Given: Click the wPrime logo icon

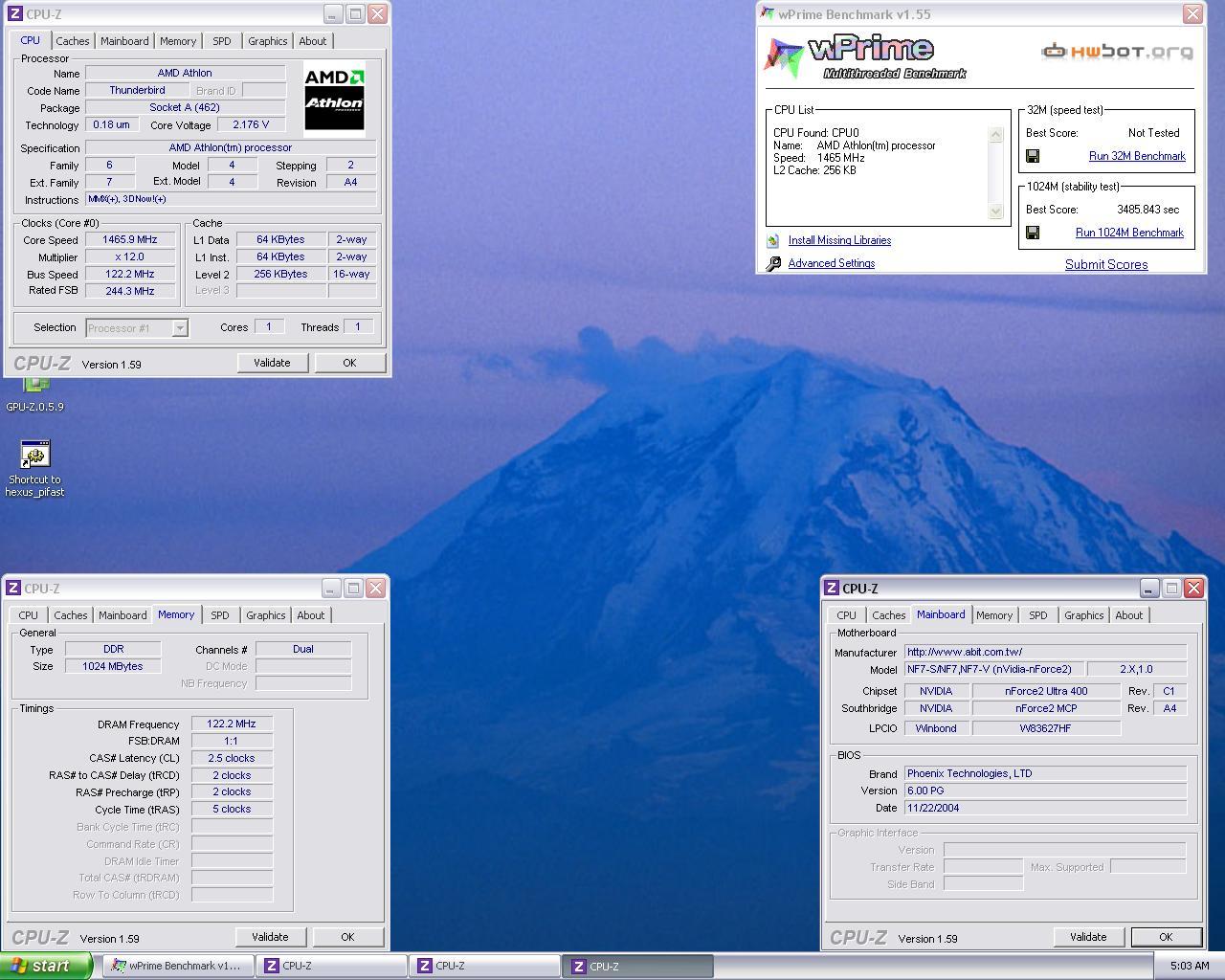Looking at the screenshot, I should click(x=784, y=57).
